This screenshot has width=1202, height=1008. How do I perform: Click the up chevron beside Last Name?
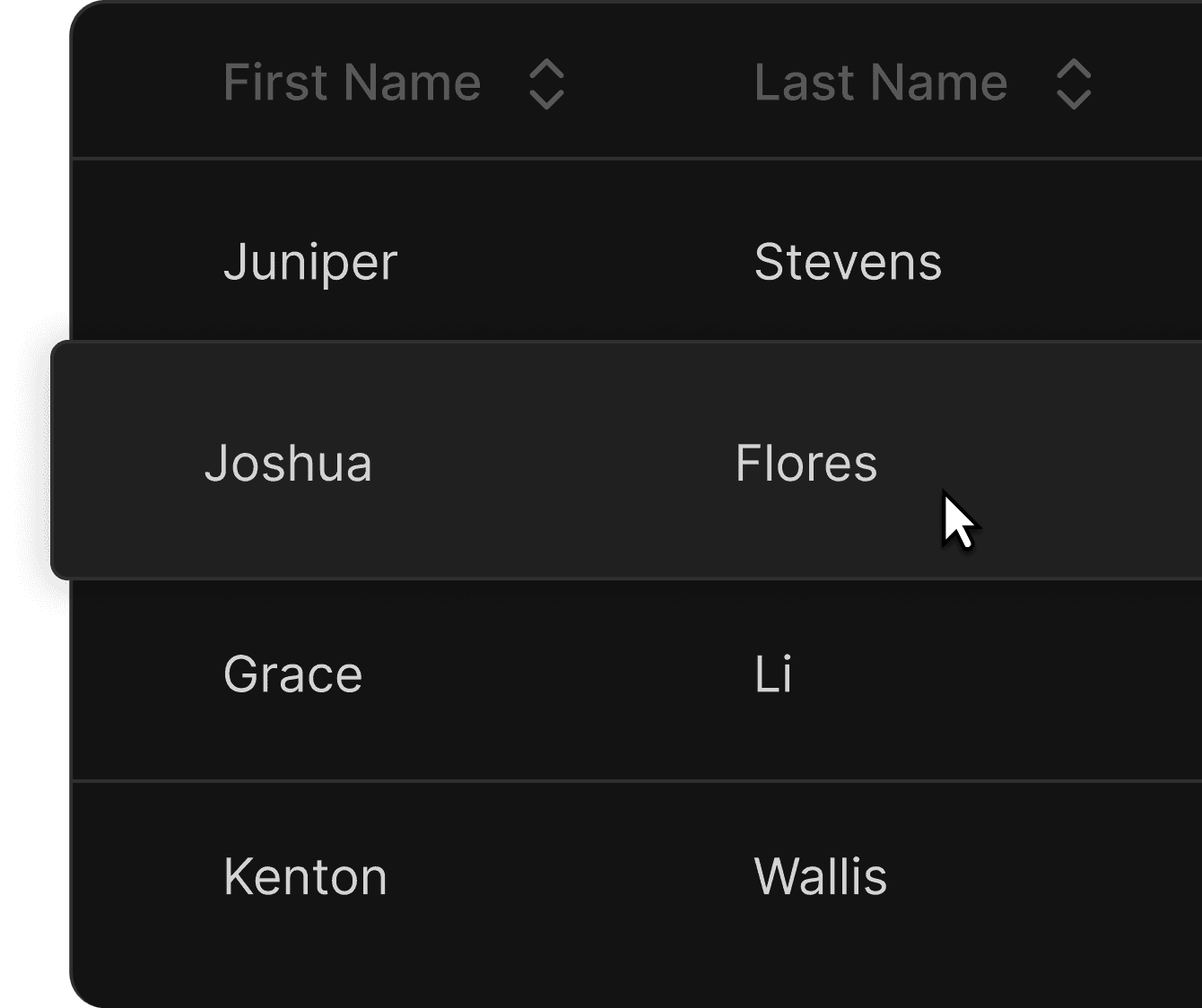pos(1073,71)
